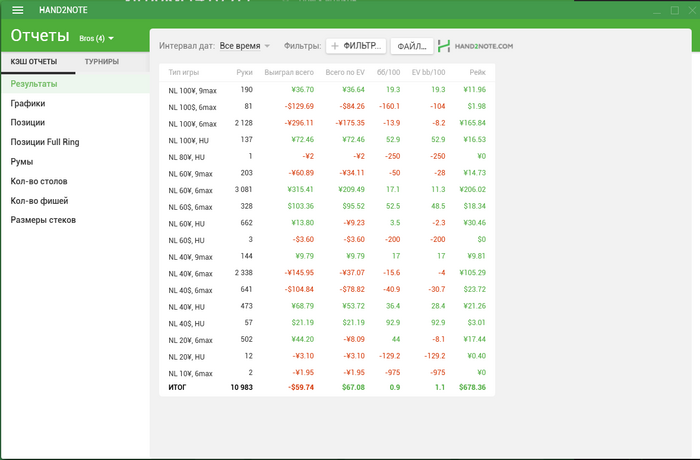Select Результаты in the sidebar
Image resolution: width=700 pixels, height=460 pixels.
pyautogui.click(x=75, y=84)
